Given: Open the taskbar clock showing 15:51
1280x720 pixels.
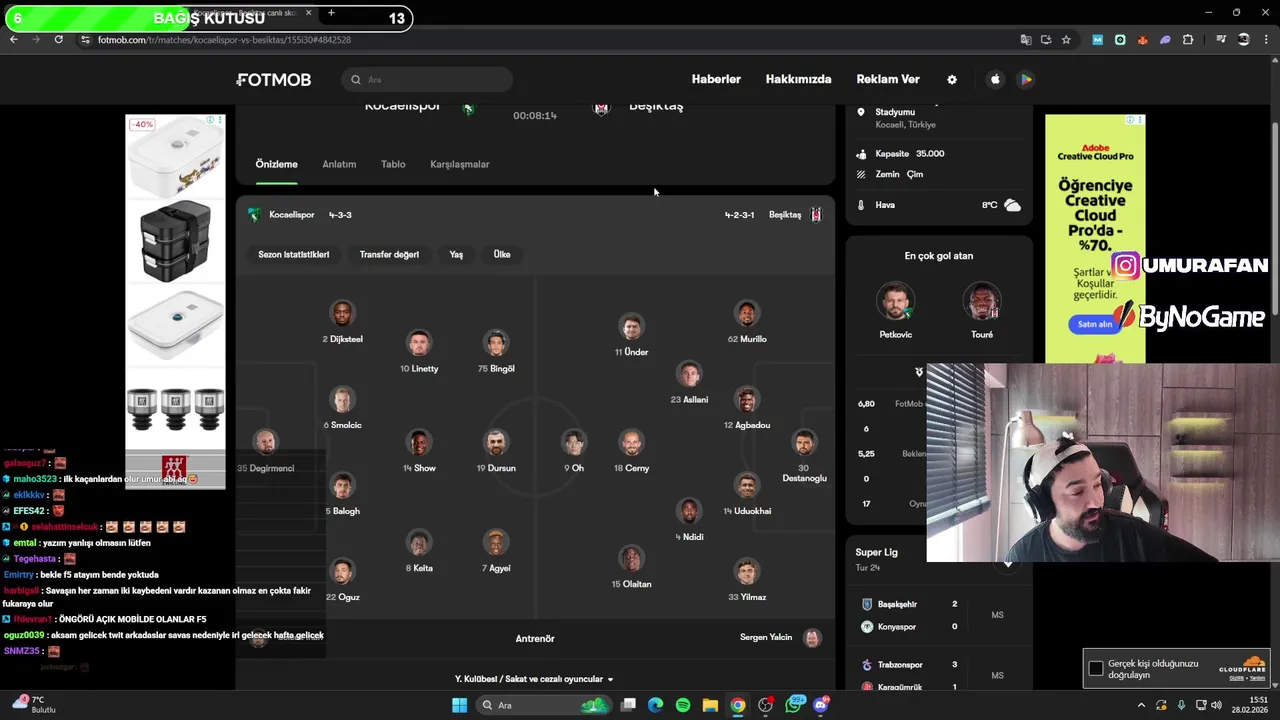Looking at the screenshot, I should (x=1250, y=705).
